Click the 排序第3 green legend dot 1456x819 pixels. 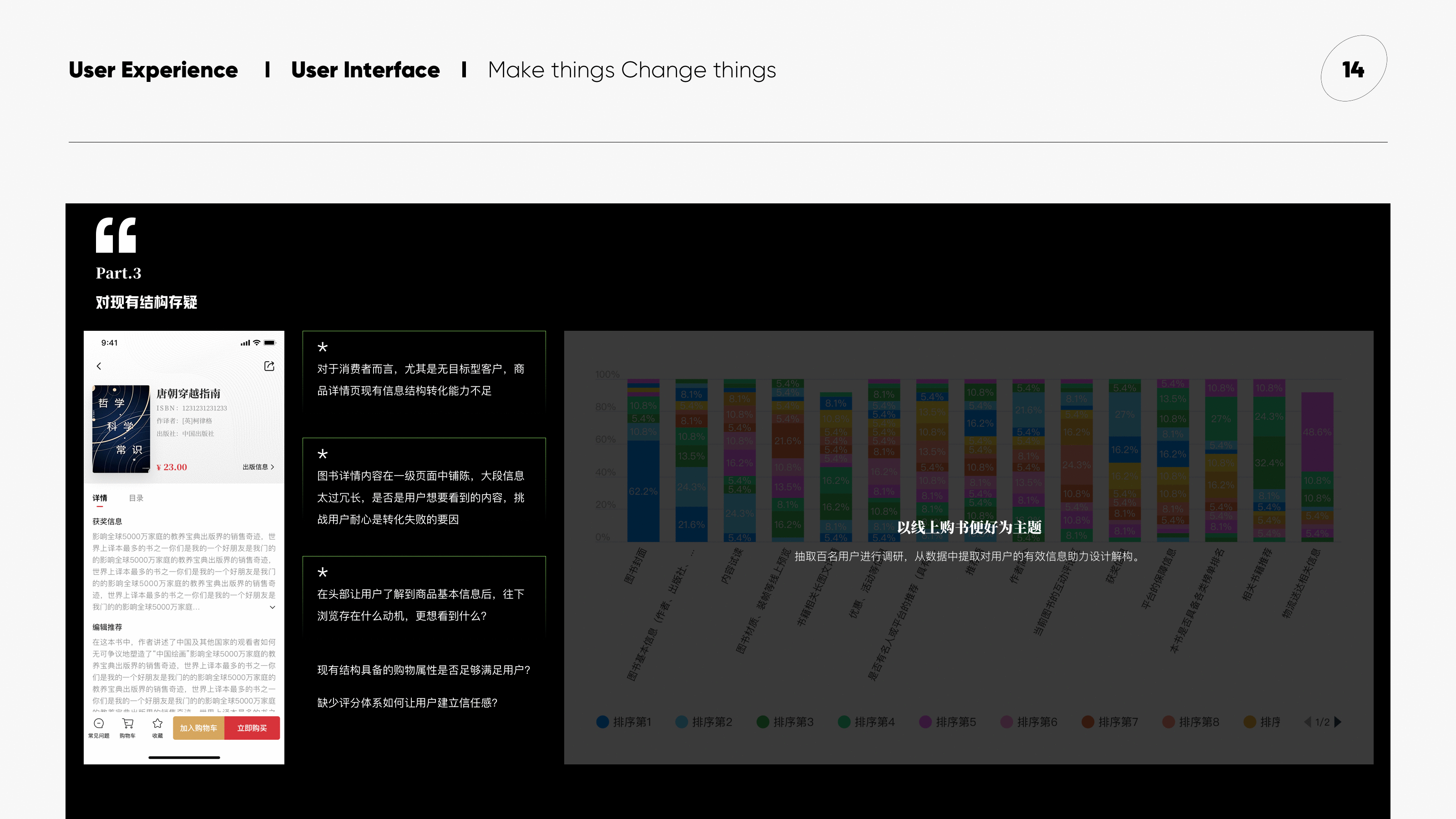point(763,722)
